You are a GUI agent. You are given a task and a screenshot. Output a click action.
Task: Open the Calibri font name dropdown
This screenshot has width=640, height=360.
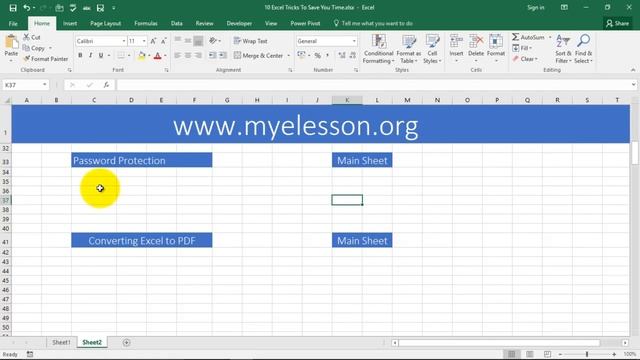coord(124,41)
